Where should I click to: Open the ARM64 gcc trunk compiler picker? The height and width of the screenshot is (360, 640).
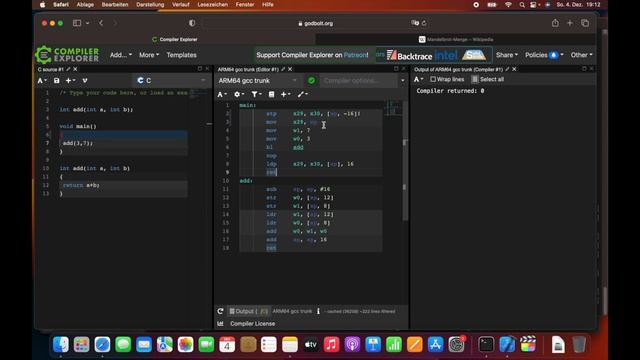(x=258, y=81)
